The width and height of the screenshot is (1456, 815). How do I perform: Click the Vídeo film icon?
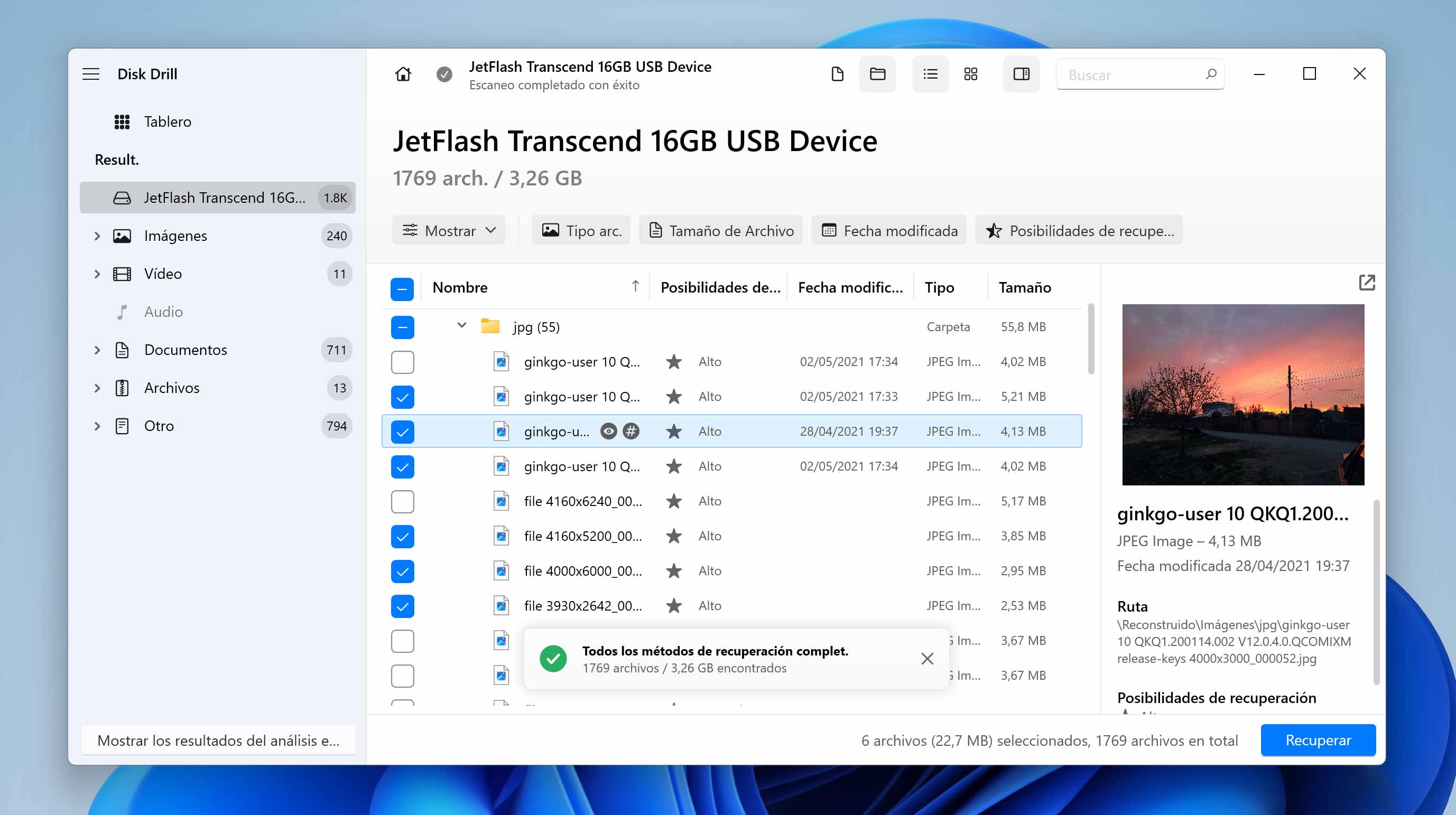[x=122, y=274]
